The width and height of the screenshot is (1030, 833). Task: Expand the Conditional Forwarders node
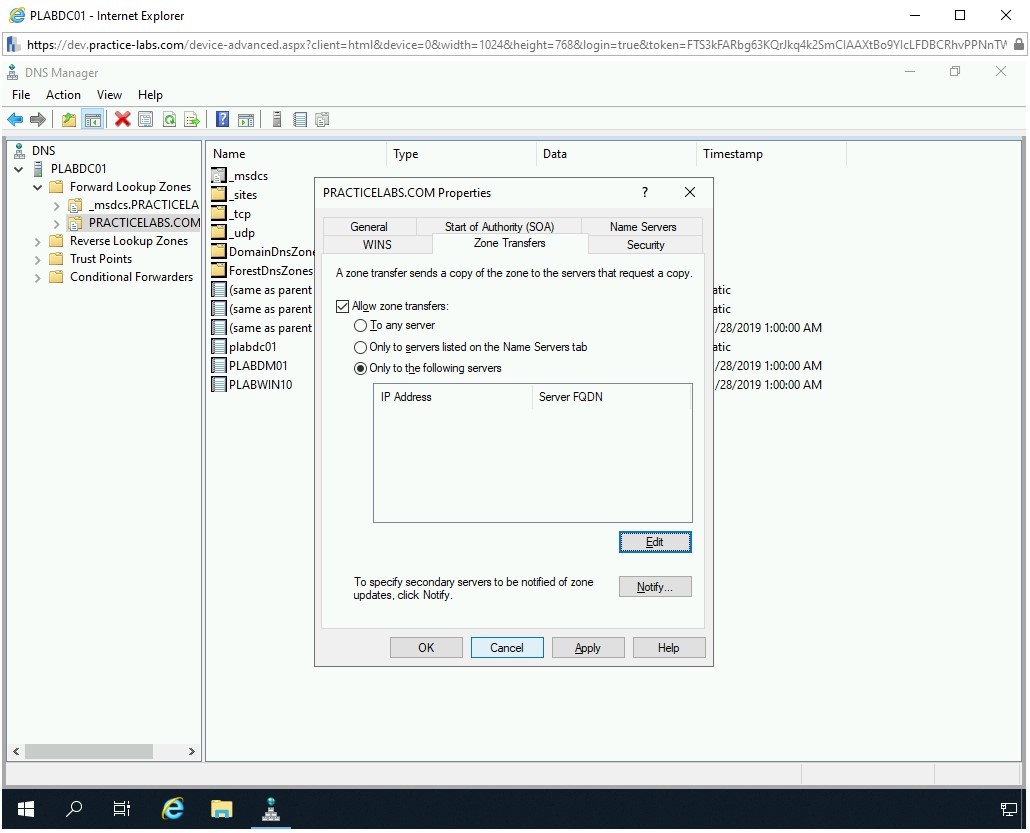(x=38, y=277)
